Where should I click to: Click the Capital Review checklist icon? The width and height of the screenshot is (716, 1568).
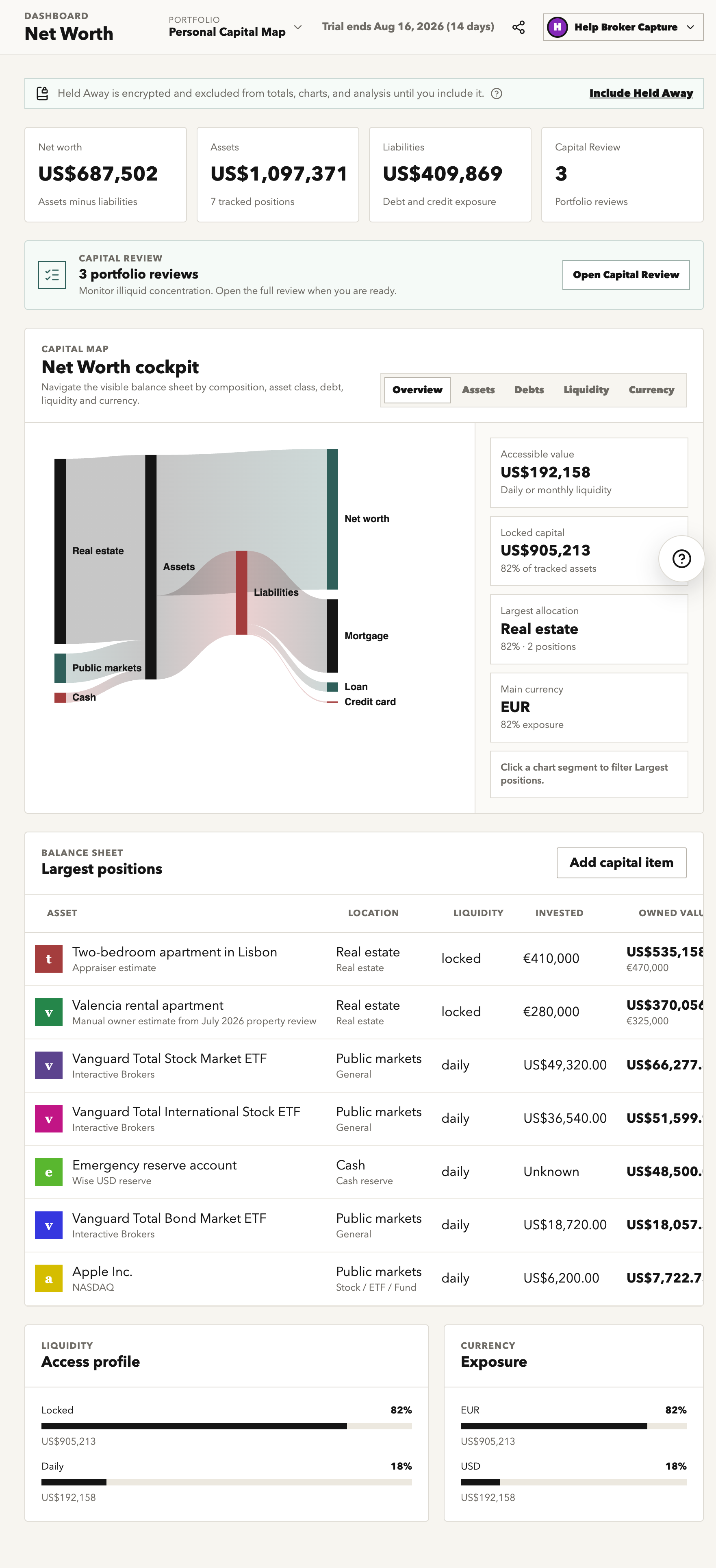click(x=52, y=275)
